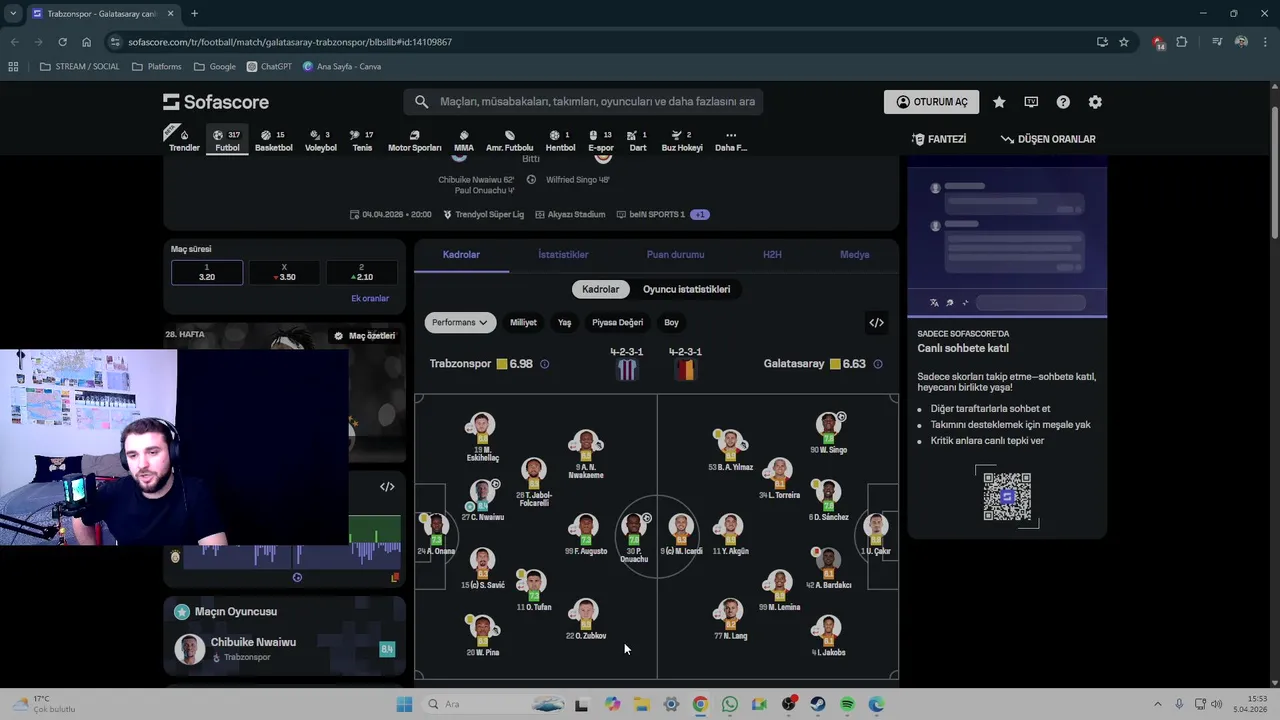The width and height of the screenshot is (1280, 720).
Task: Select the Piyasa Değeri filter chip
Action: [617, 322]
